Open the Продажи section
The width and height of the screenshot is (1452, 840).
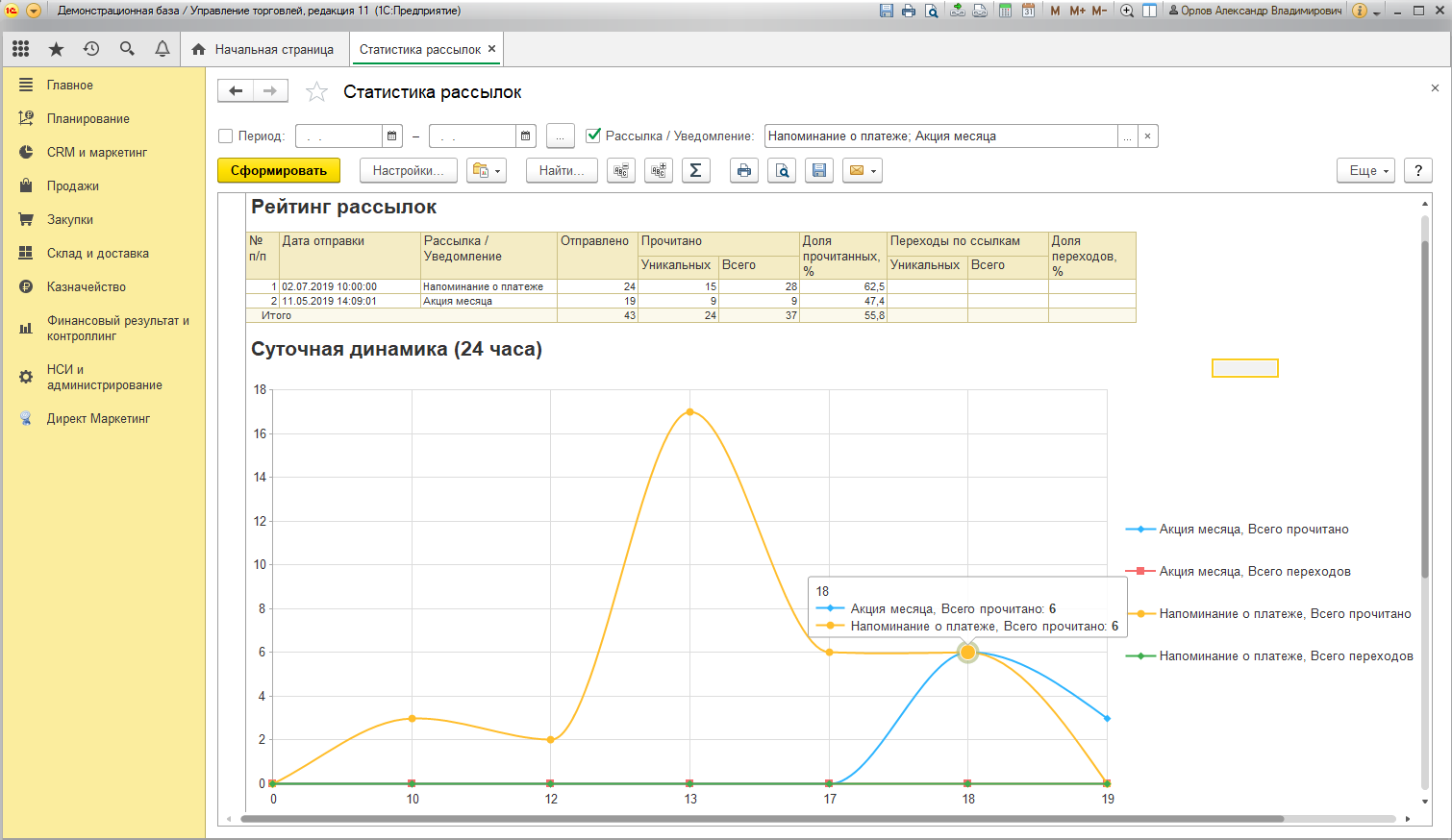tap(104, 186)
